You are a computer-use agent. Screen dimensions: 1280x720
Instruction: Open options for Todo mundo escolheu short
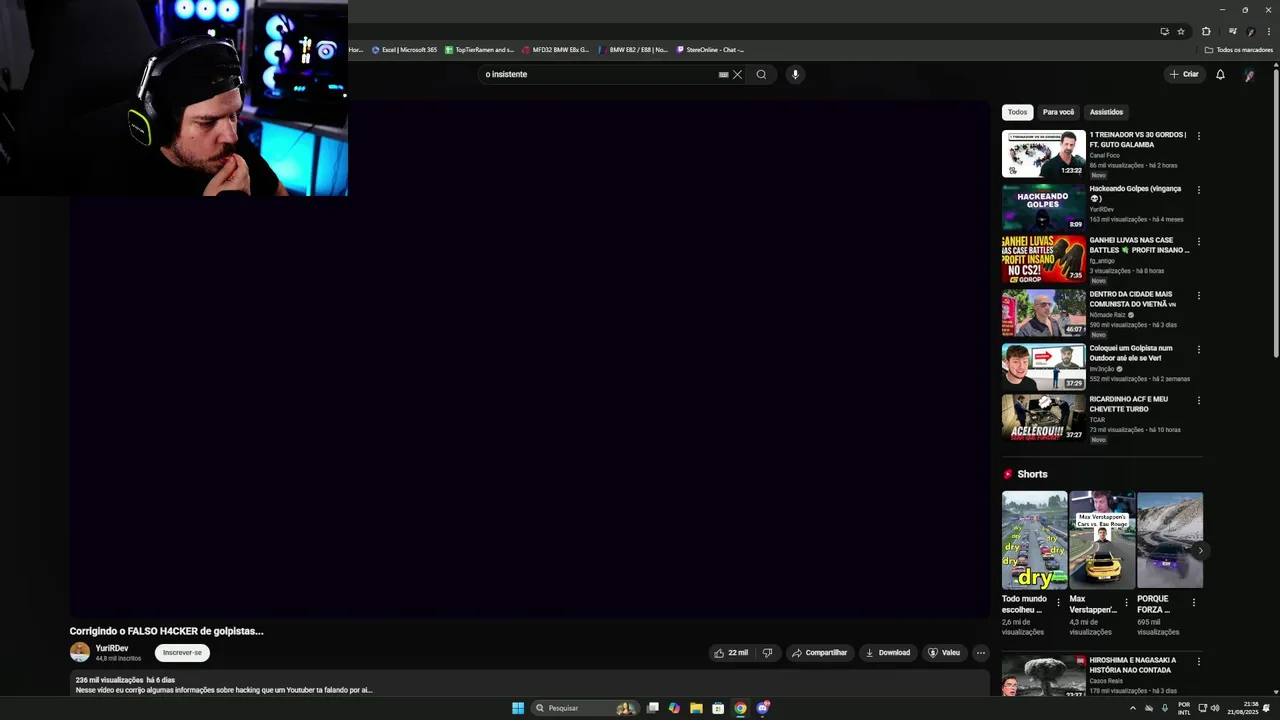click(1058, 602)
